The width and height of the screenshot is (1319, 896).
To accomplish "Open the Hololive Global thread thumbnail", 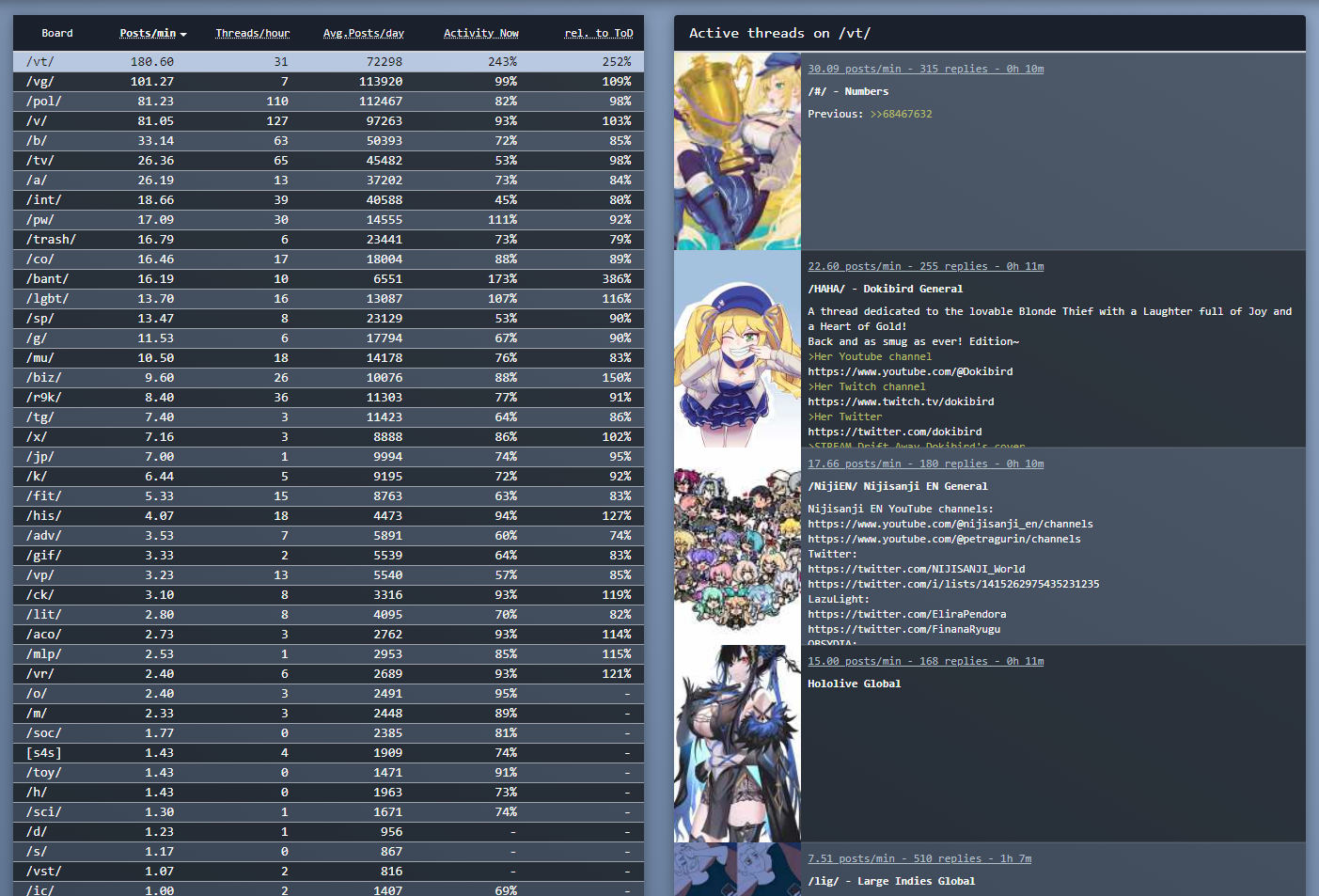I will coord(737,744).
